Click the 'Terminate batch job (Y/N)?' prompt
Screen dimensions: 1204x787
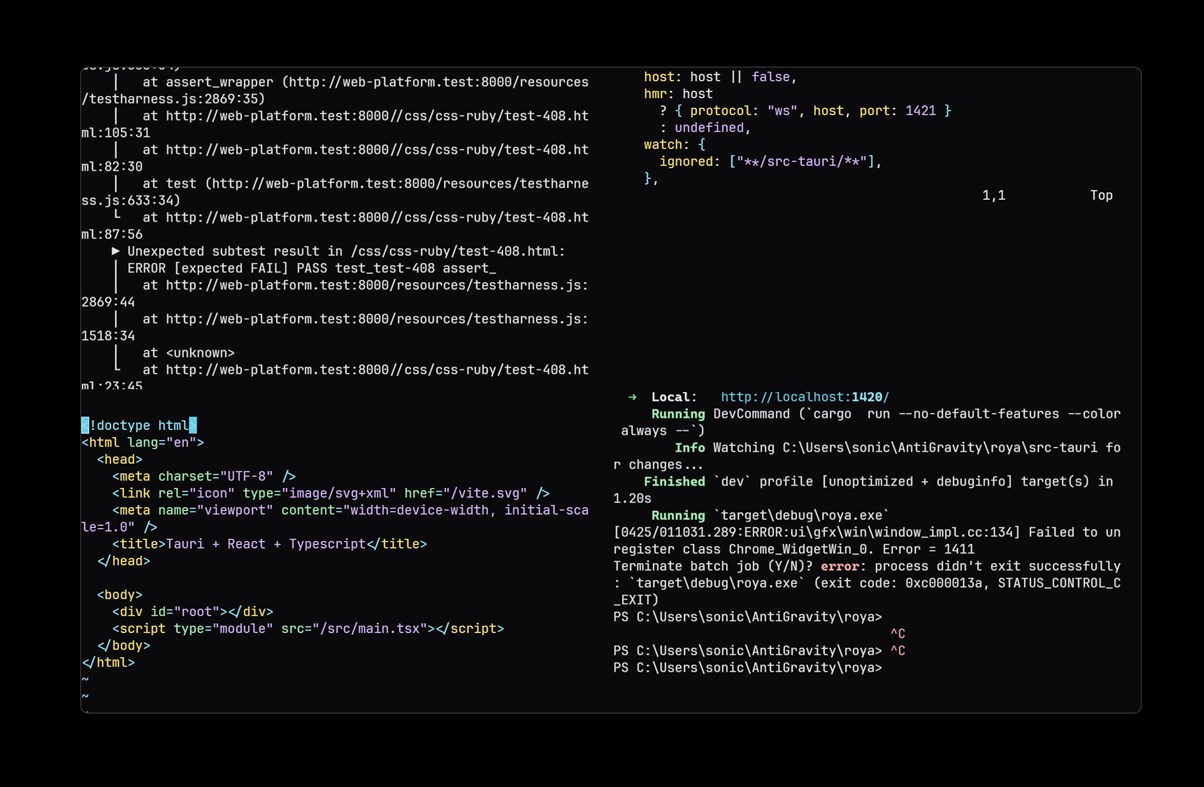pos(713,567)
